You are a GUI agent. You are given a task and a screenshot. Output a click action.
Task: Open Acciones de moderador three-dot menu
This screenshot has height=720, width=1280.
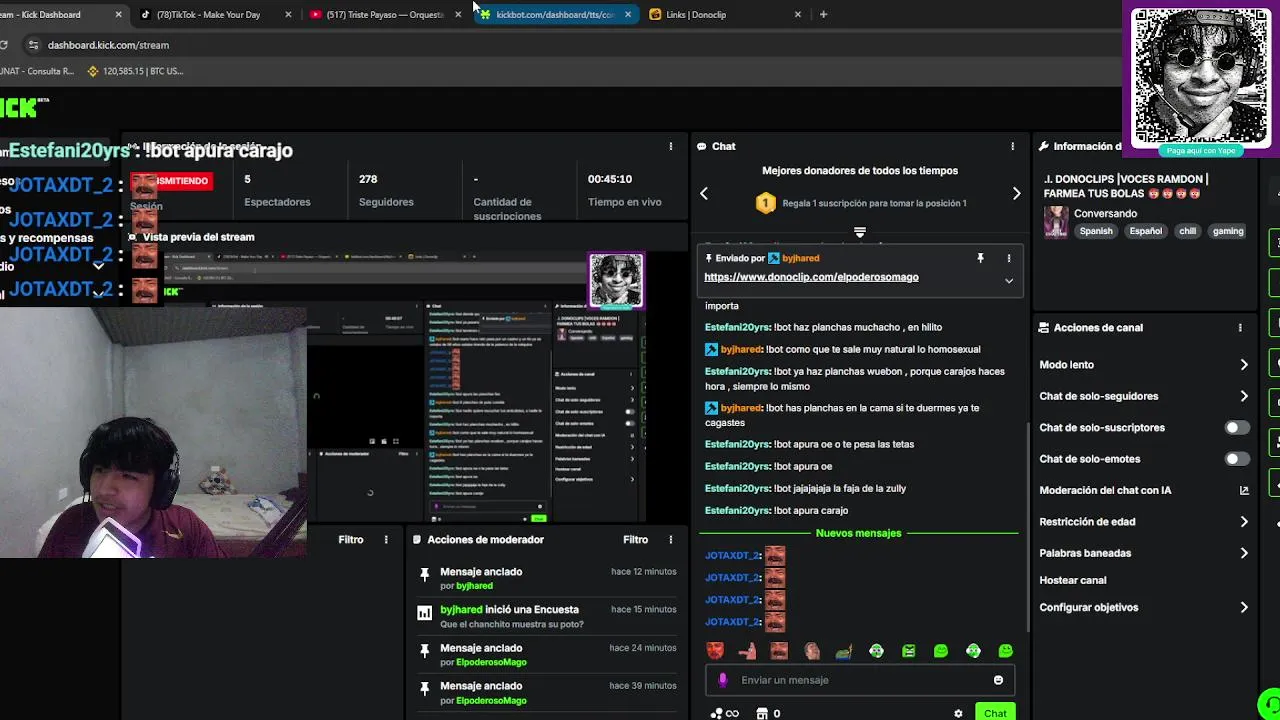671,540
